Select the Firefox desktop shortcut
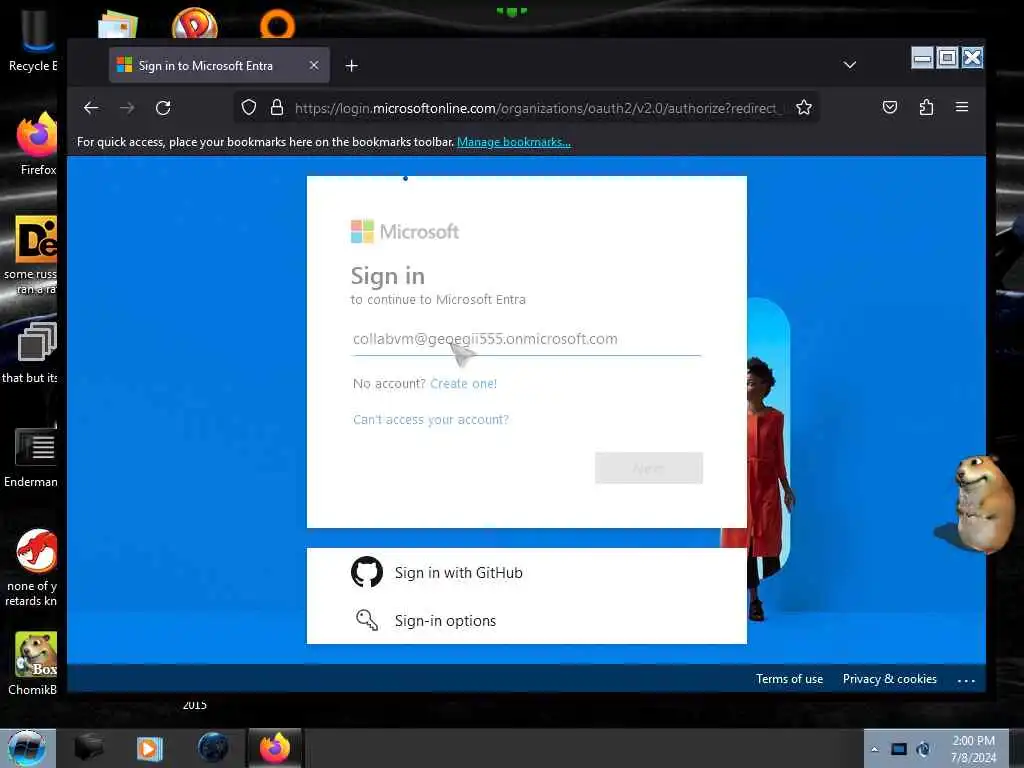The width and height of the screenshot is (1024, 768). tap(37, 144)
